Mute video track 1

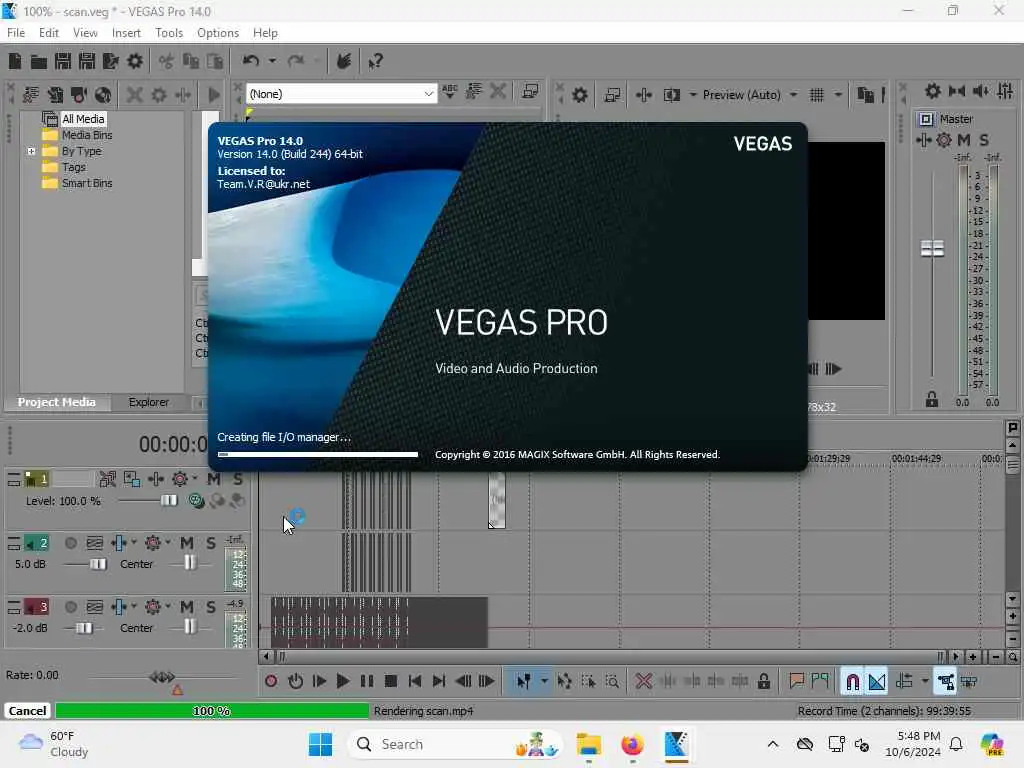click(x=214, y=479)
